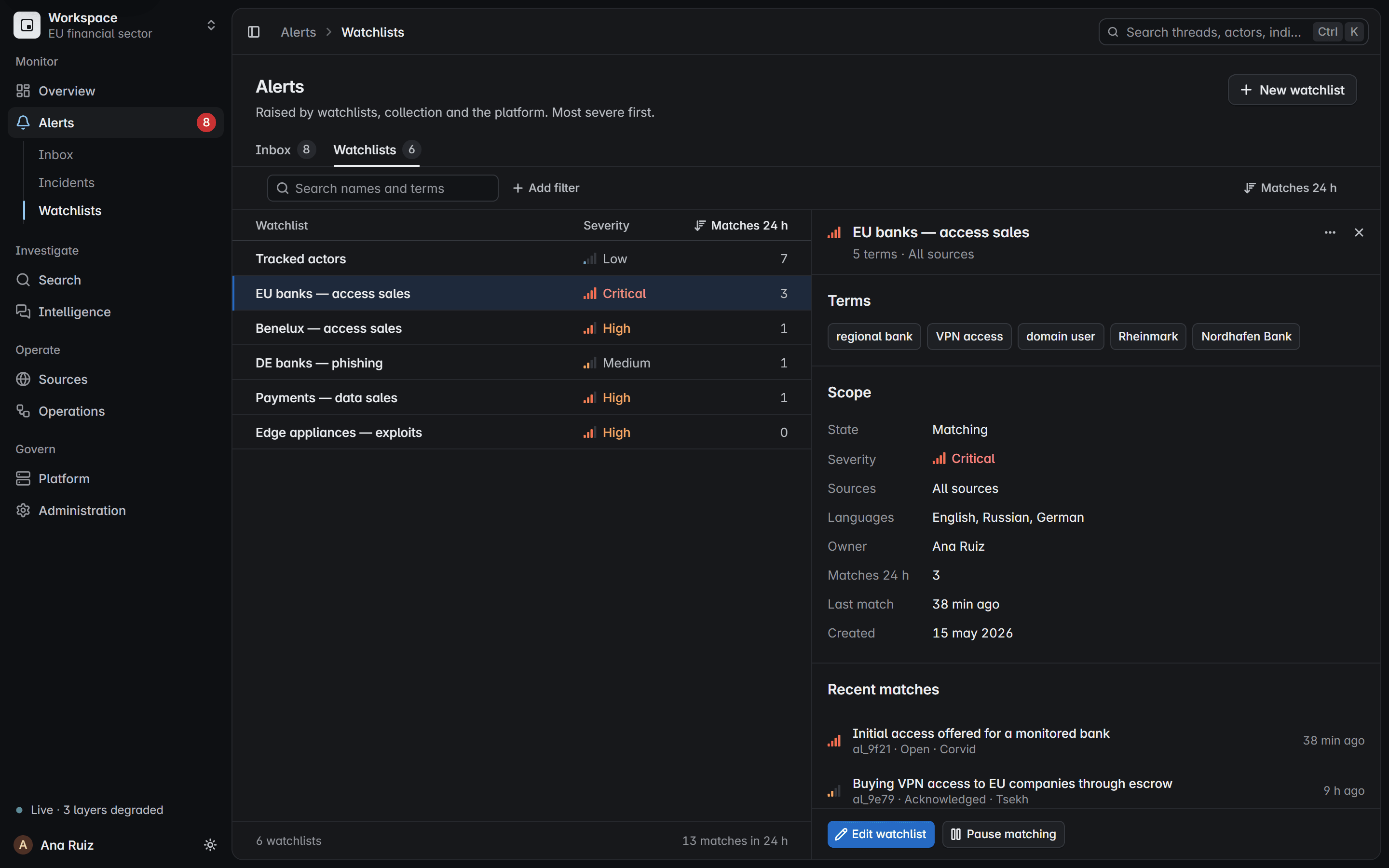The width and height of the screenshot is (1389, 868).
Task: Open Operations in the sidebar
Action: [115, 411]
